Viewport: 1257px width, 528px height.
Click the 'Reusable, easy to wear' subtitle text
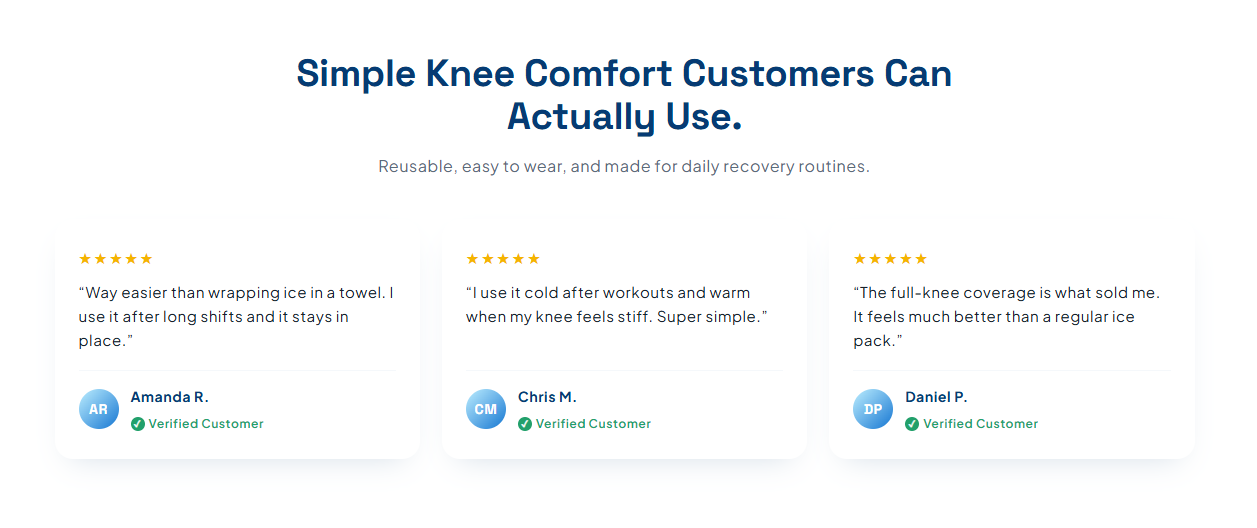pyautogui.click(x=624, y=166)
